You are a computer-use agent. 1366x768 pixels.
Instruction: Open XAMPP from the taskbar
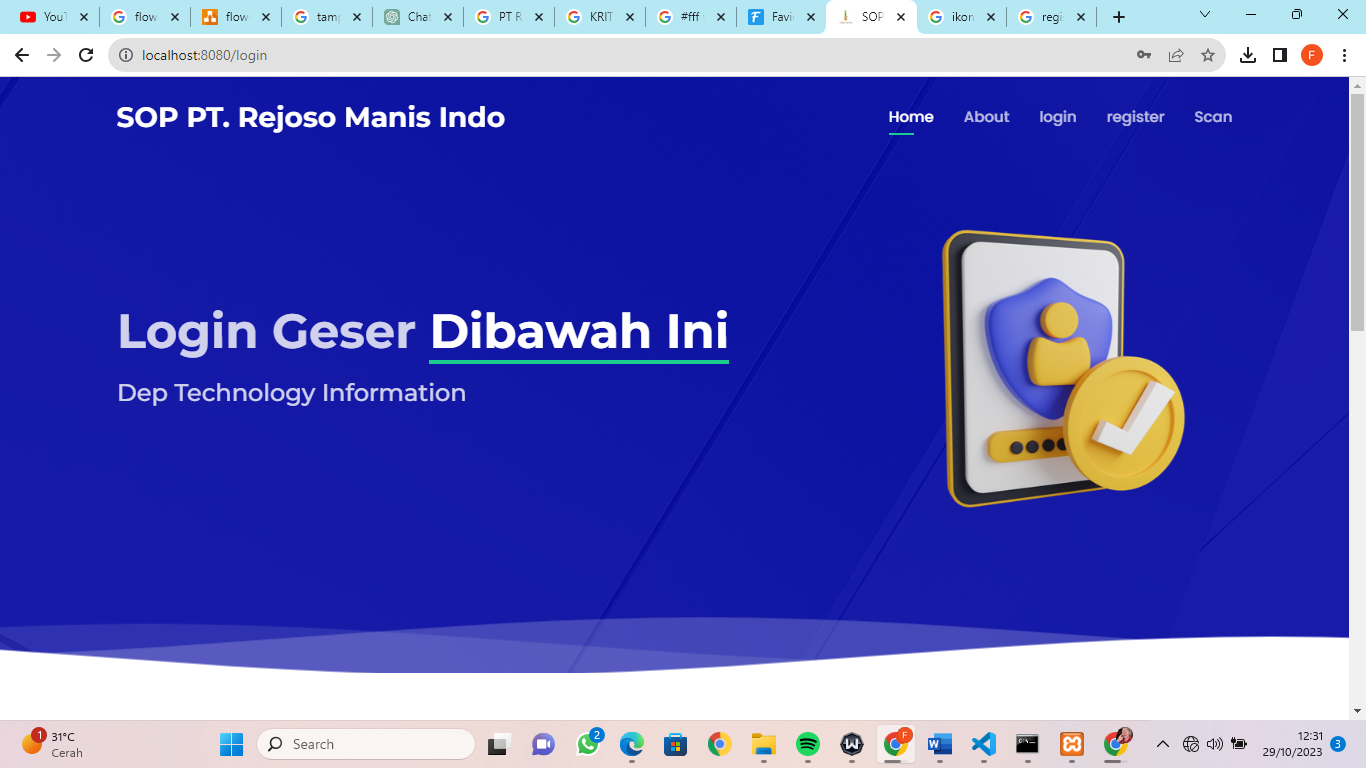(x=1071, y=744)
